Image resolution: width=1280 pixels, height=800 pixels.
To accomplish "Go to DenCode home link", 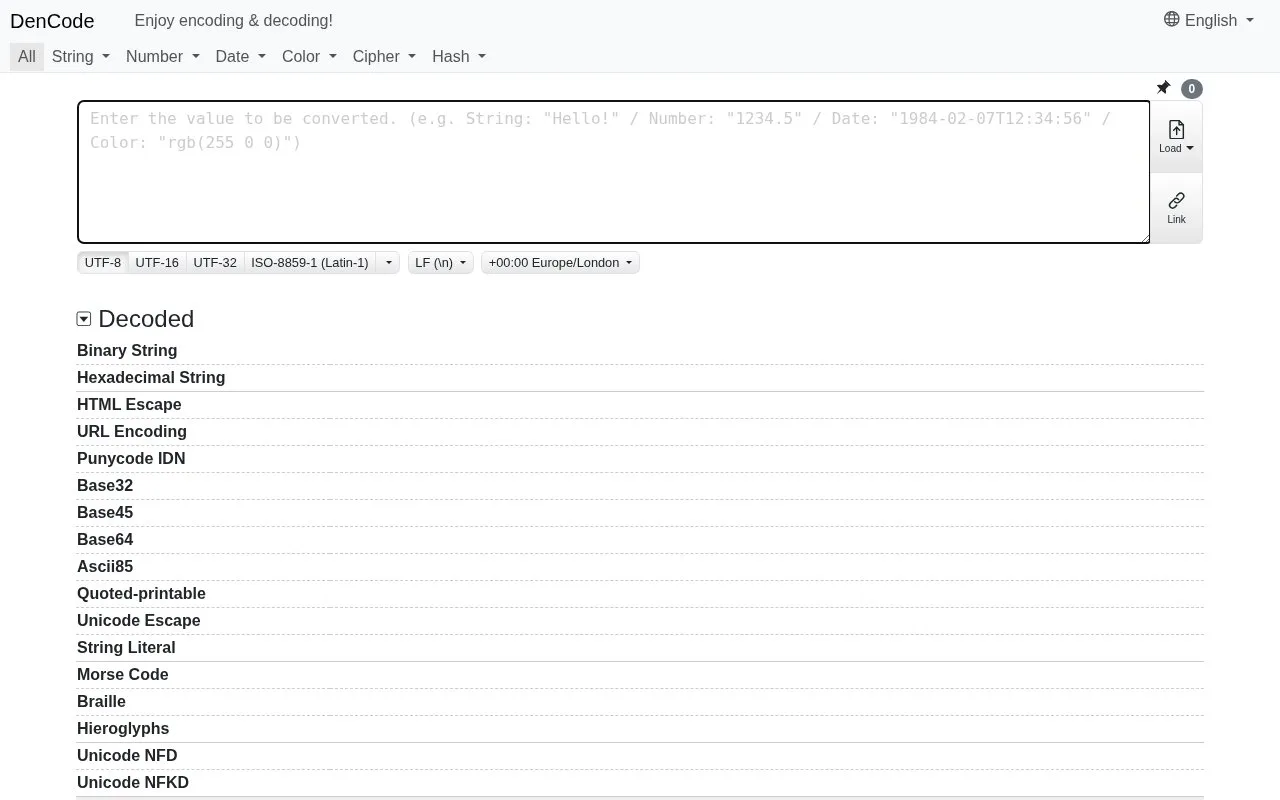I will pyautogui.click(x=52, y=21).
